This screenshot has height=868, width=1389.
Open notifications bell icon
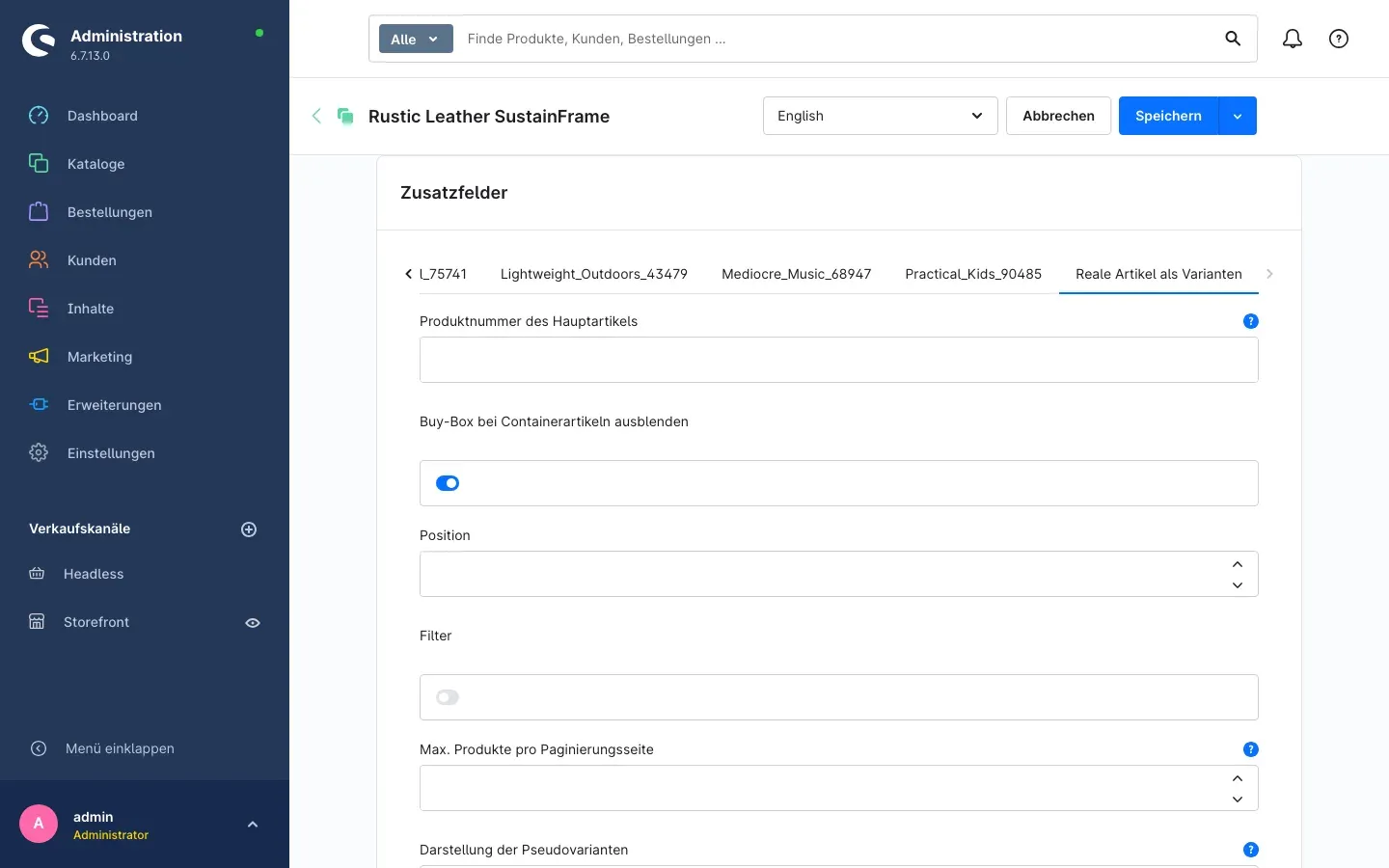1293,39
